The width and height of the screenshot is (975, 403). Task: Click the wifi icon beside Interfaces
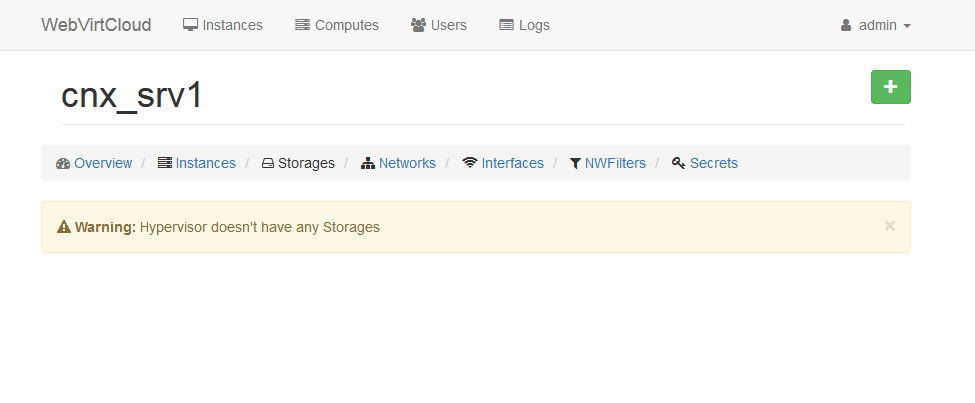[x=470, y=163]
